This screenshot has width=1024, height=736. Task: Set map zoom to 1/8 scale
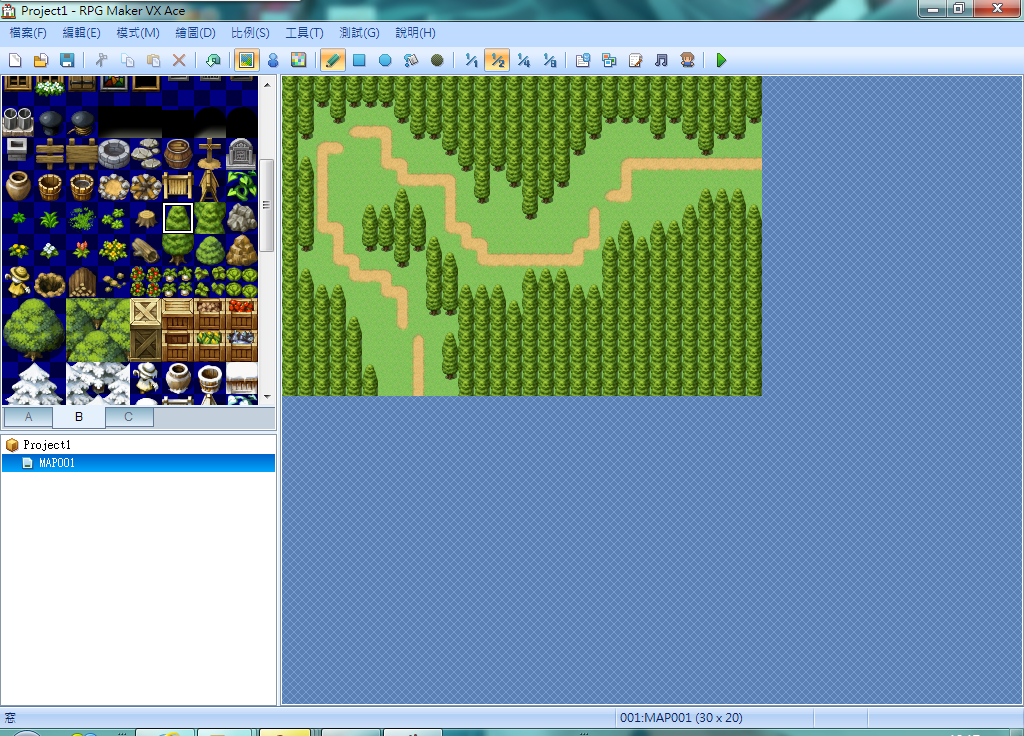click(x=550, y=61)
